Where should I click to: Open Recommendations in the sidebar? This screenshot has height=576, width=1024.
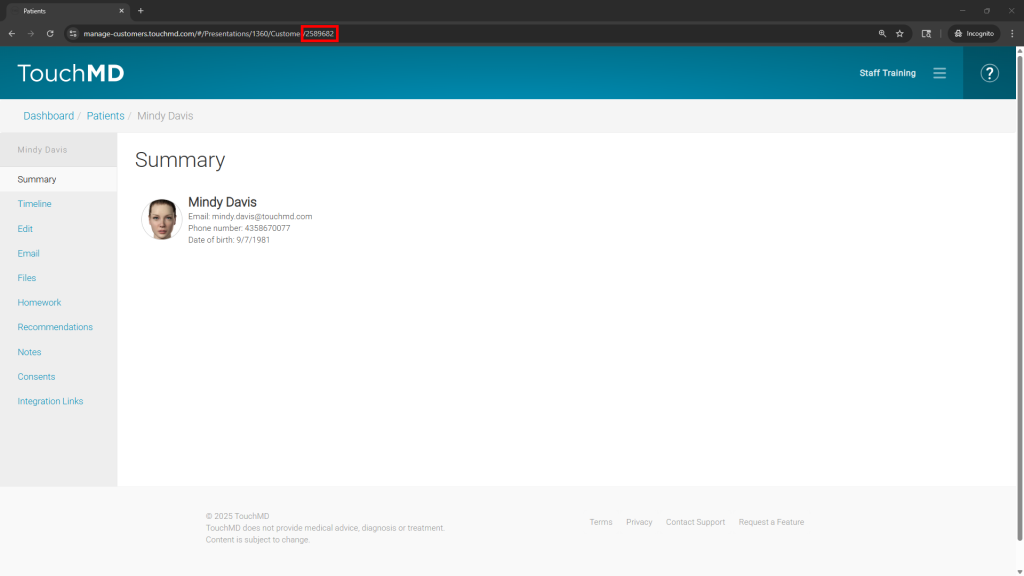pos(55,327)
